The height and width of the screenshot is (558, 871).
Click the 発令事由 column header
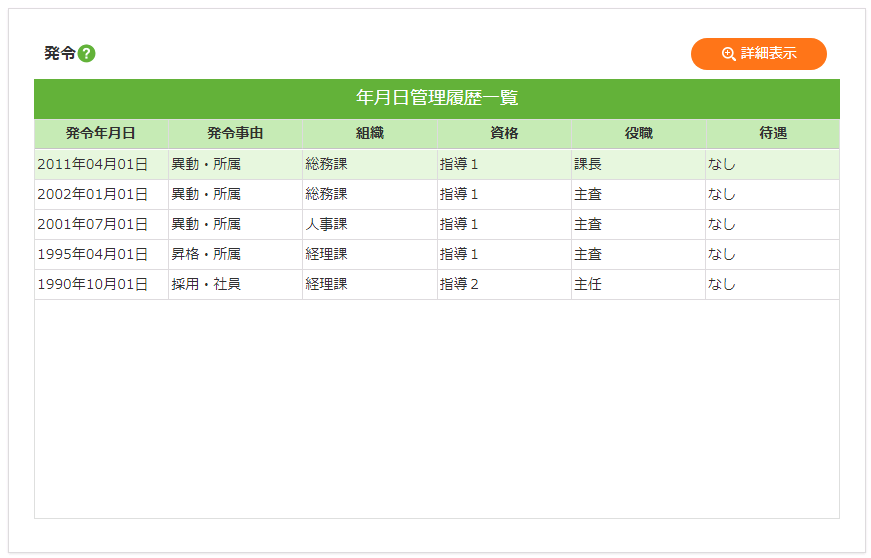235,133
